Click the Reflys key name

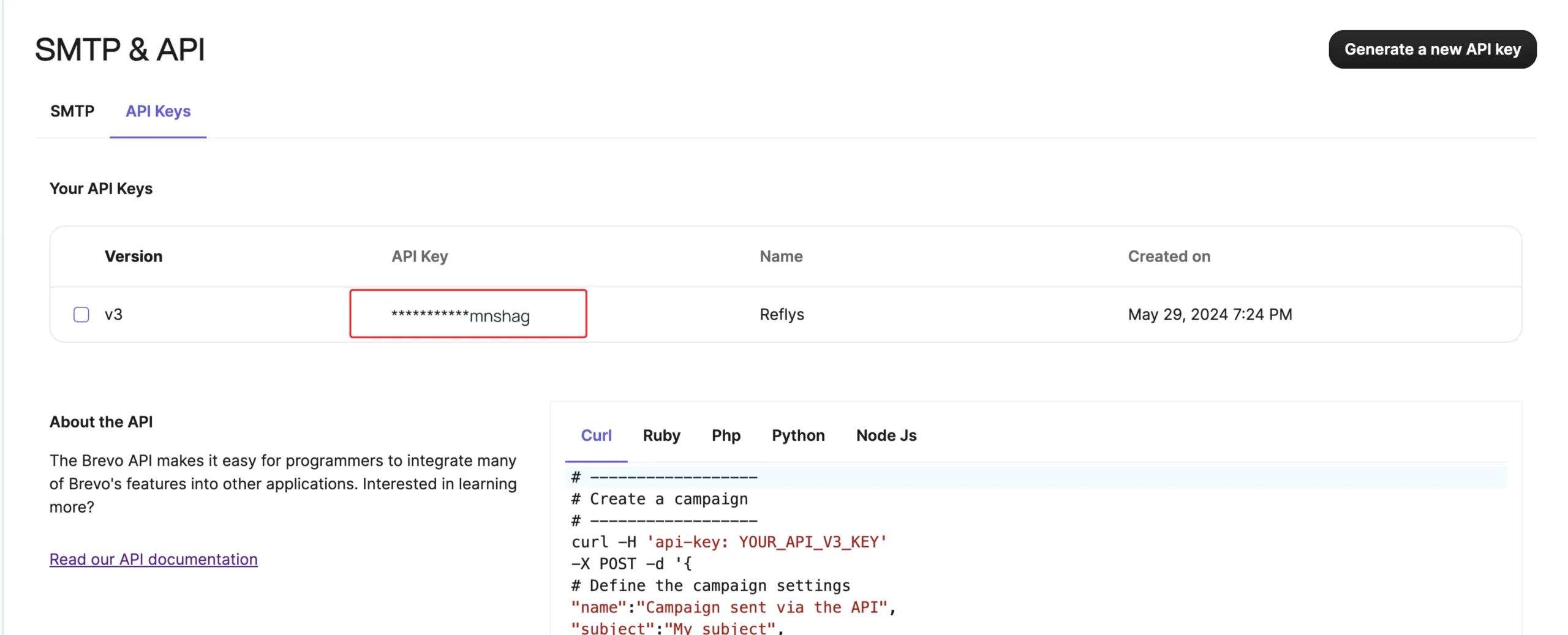pyautogui.click(x=782, y=314)
